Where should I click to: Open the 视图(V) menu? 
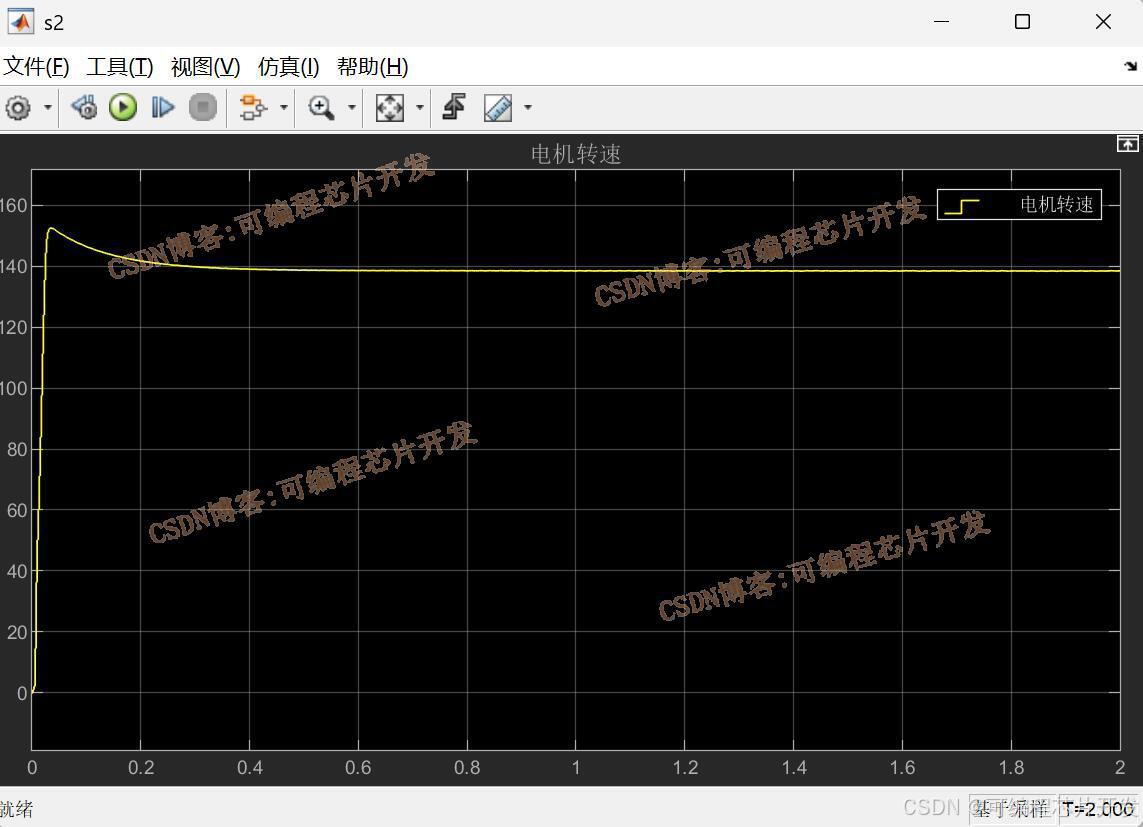click(x=206, y=67)
